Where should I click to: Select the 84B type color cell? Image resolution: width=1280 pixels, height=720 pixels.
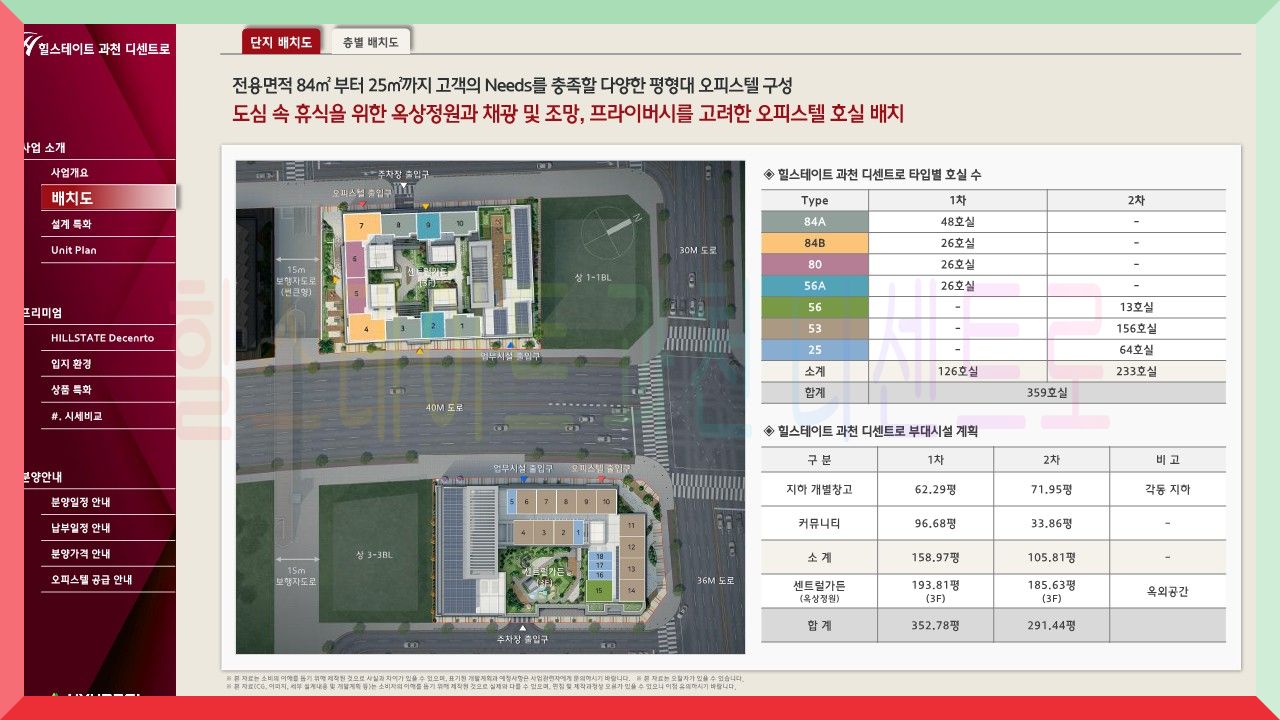814,243
